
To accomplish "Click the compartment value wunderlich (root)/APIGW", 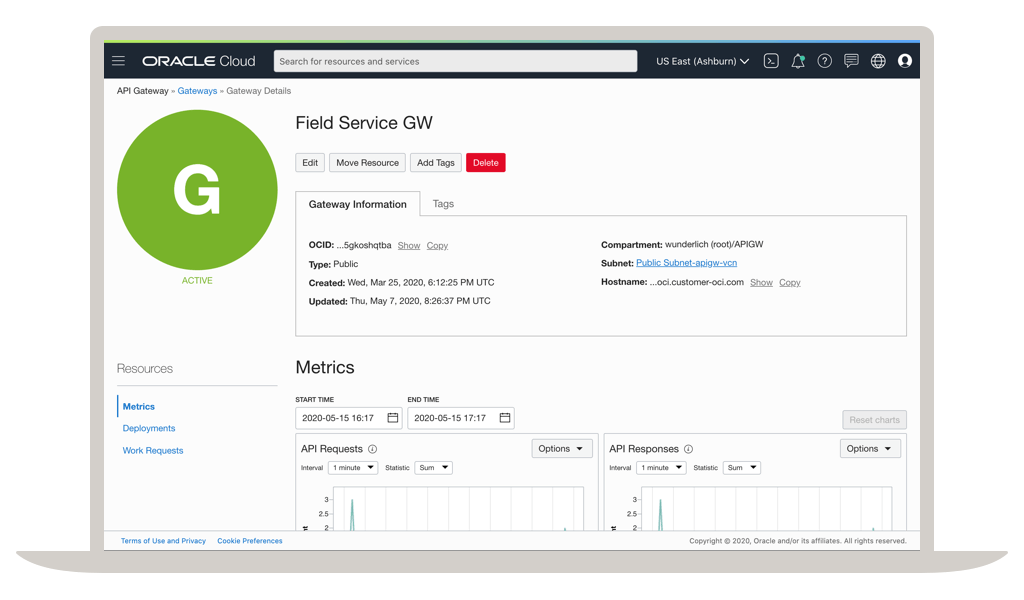I will pyautogui.click(x=714, y=244).
